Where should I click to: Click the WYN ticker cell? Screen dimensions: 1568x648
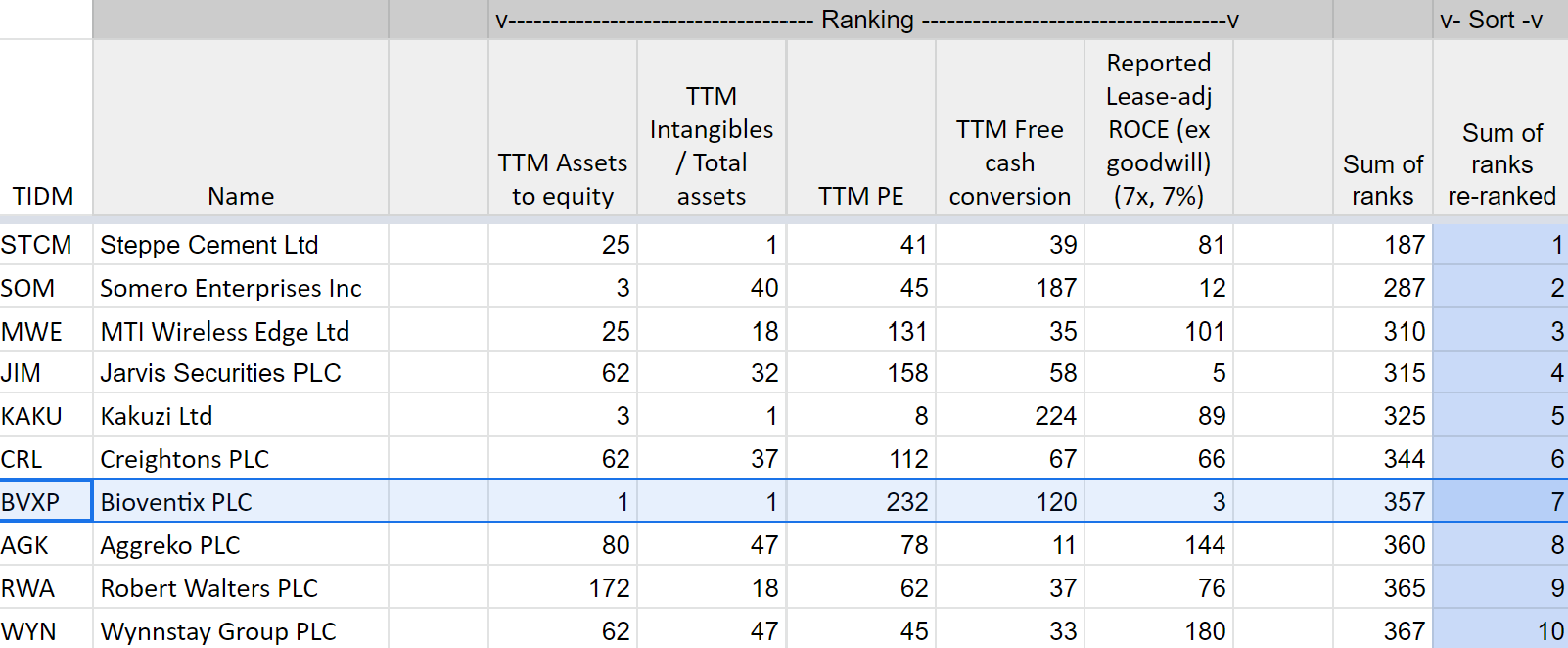pos(46,630)
